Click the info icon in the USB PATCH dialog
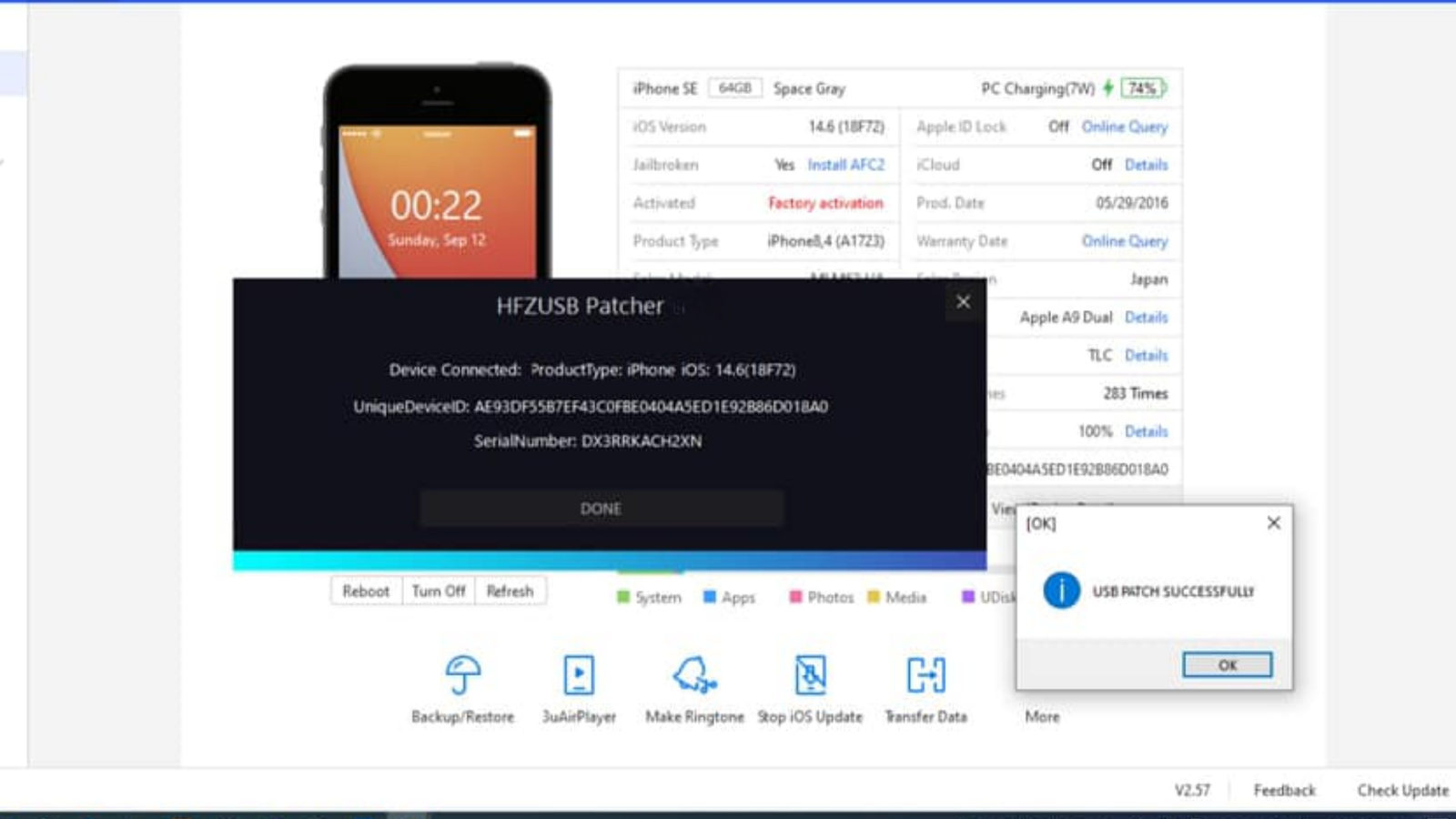 click(x=1059, y=590)
